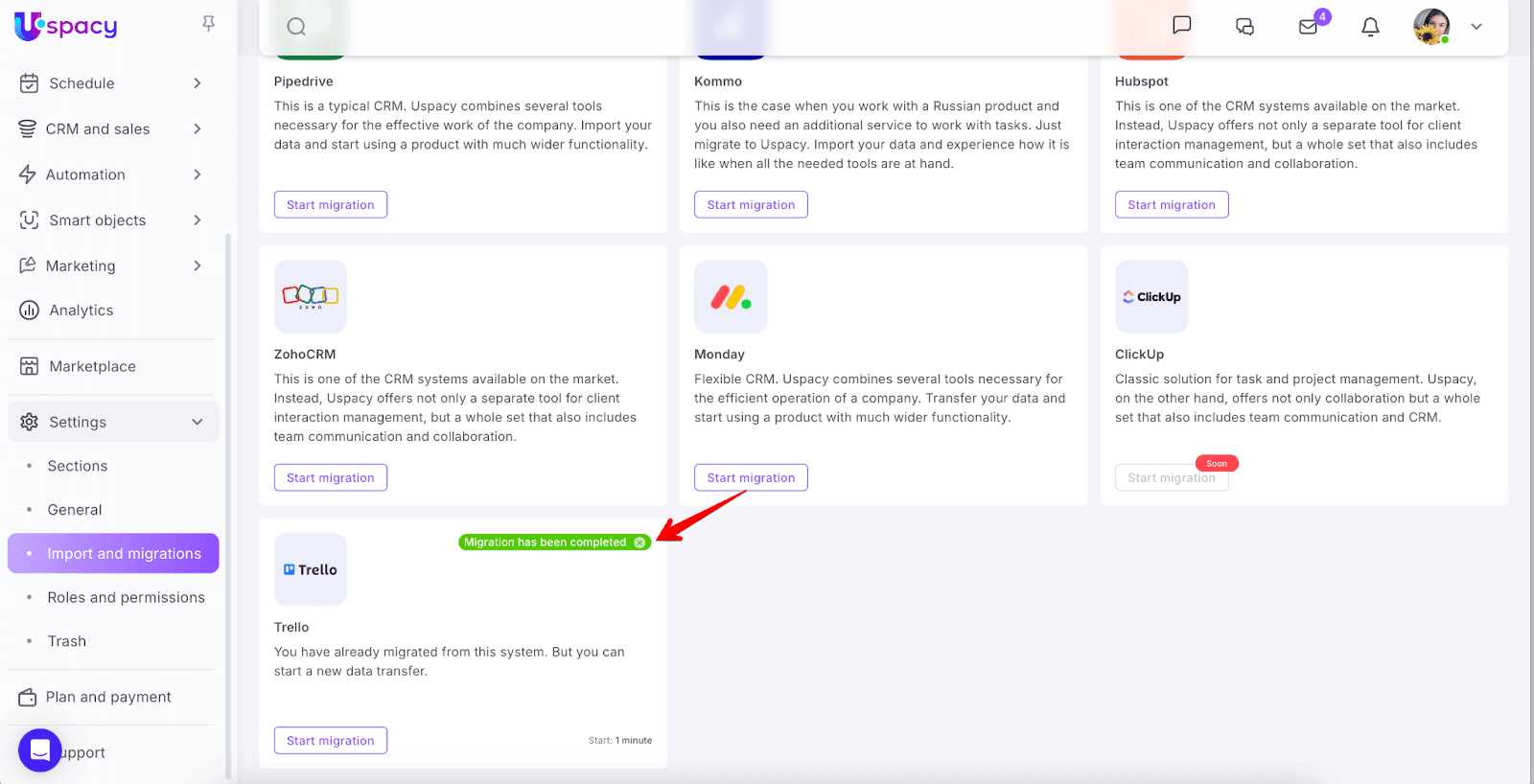
Task: Open the chat bubble icon in header
Action: pyautogui.click(x=1182, y=26)
